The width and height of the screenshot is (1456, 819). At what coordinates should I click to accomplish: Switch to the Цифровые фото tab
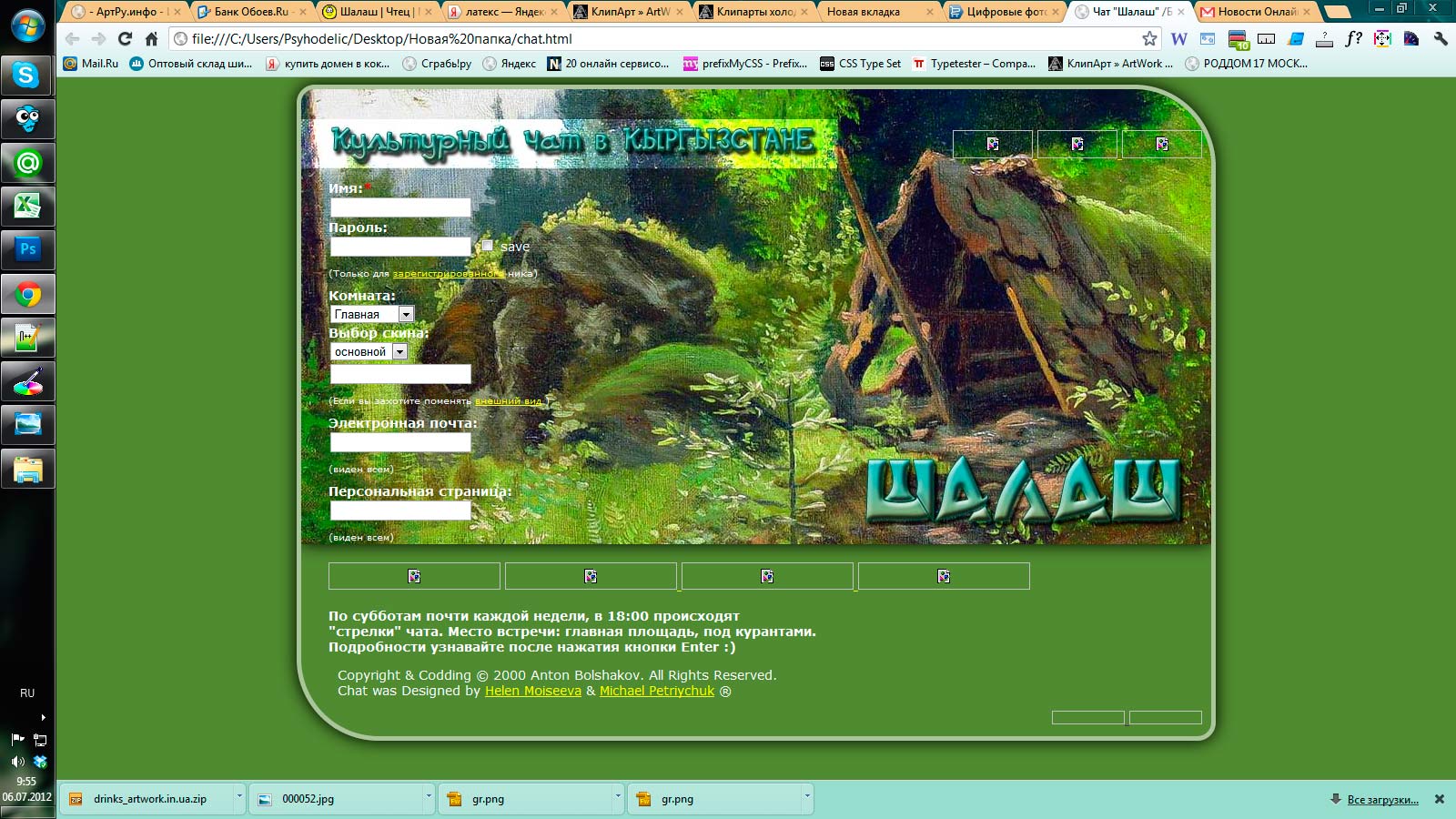tap(1004, 12)
